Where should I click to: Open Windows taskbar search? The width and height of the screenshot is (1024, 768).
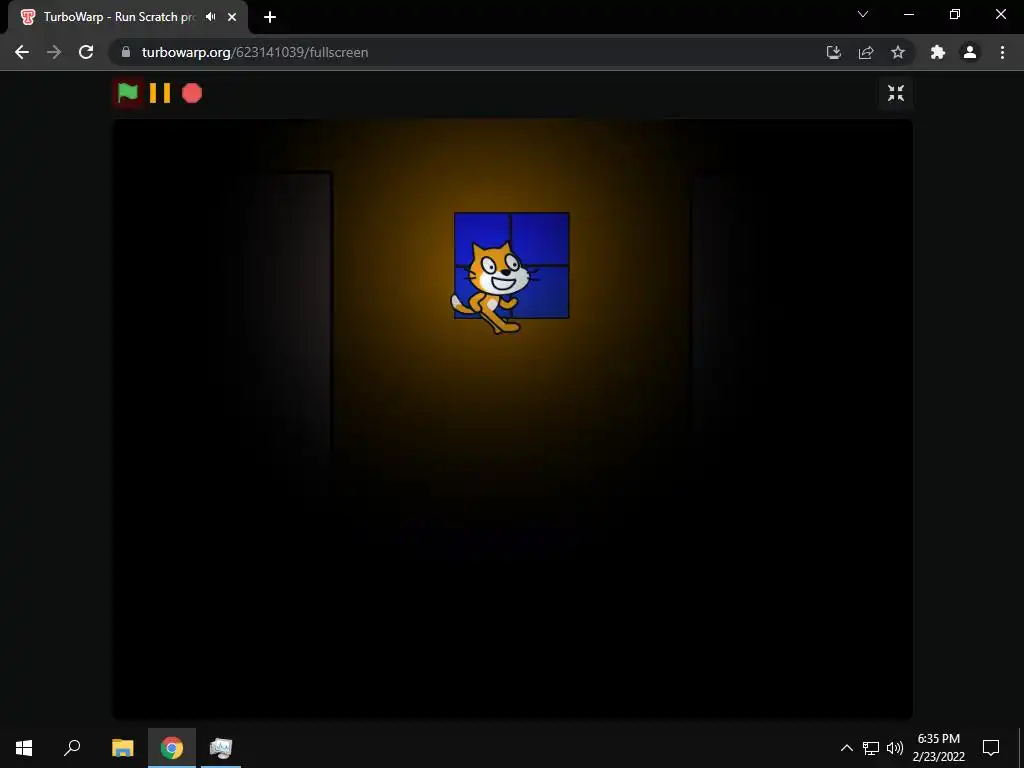(x=72, y=747)
